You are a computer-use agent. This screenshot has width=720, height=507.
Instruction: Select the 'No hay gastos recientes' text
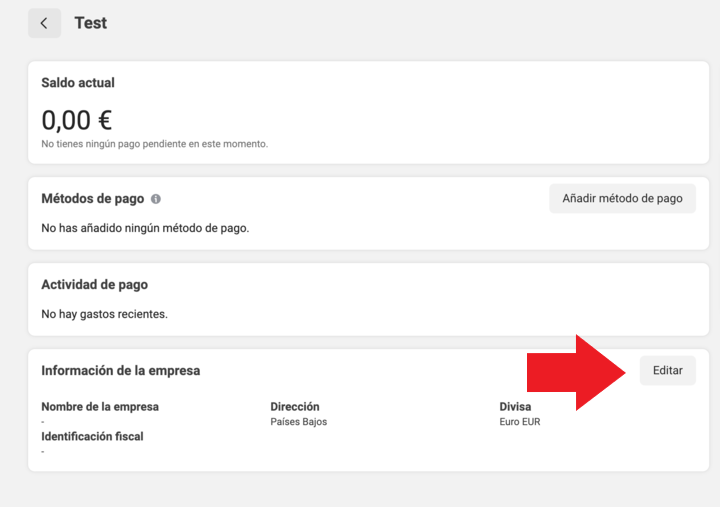tap(105, 314)
